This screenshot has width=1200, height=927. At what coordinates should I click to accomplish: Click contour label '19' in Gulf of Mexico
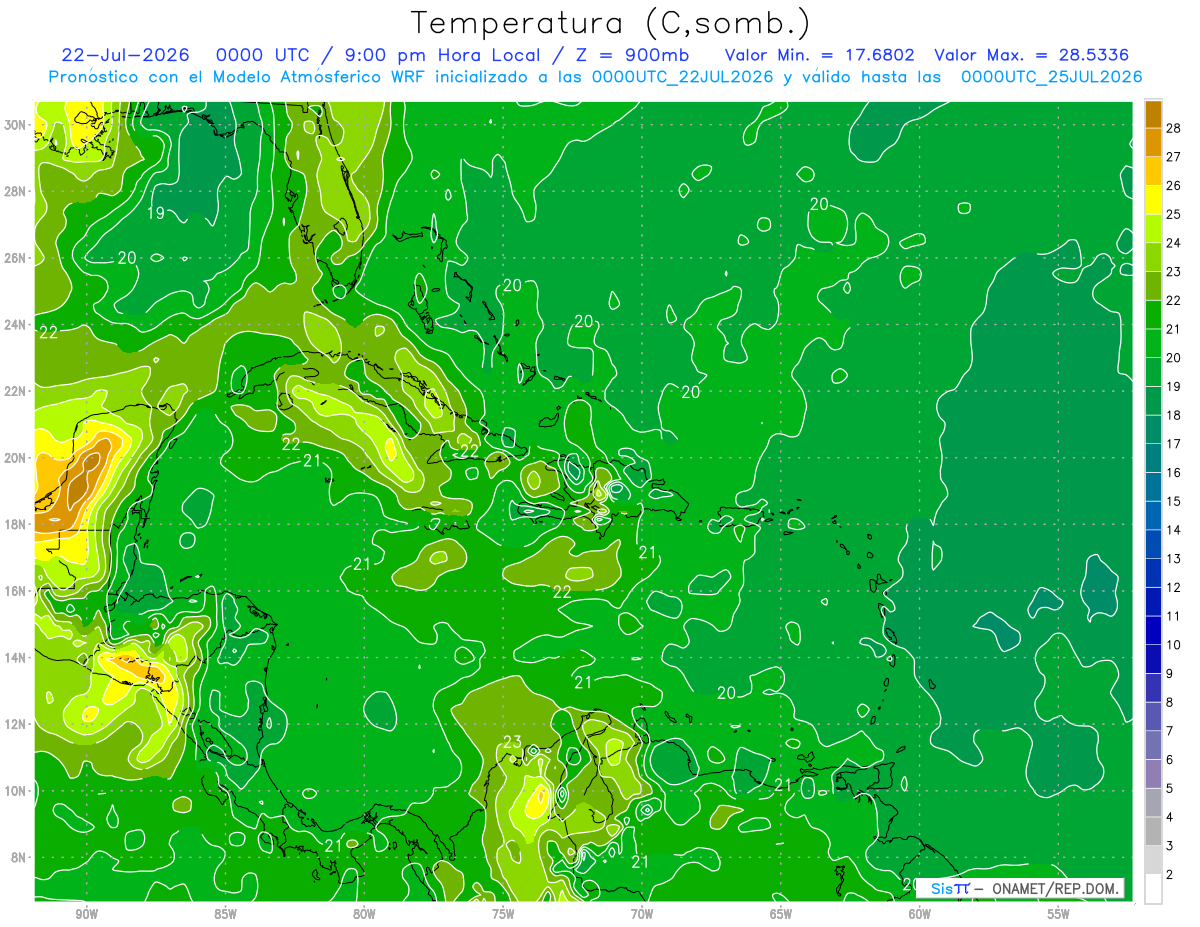pos(155,213)
